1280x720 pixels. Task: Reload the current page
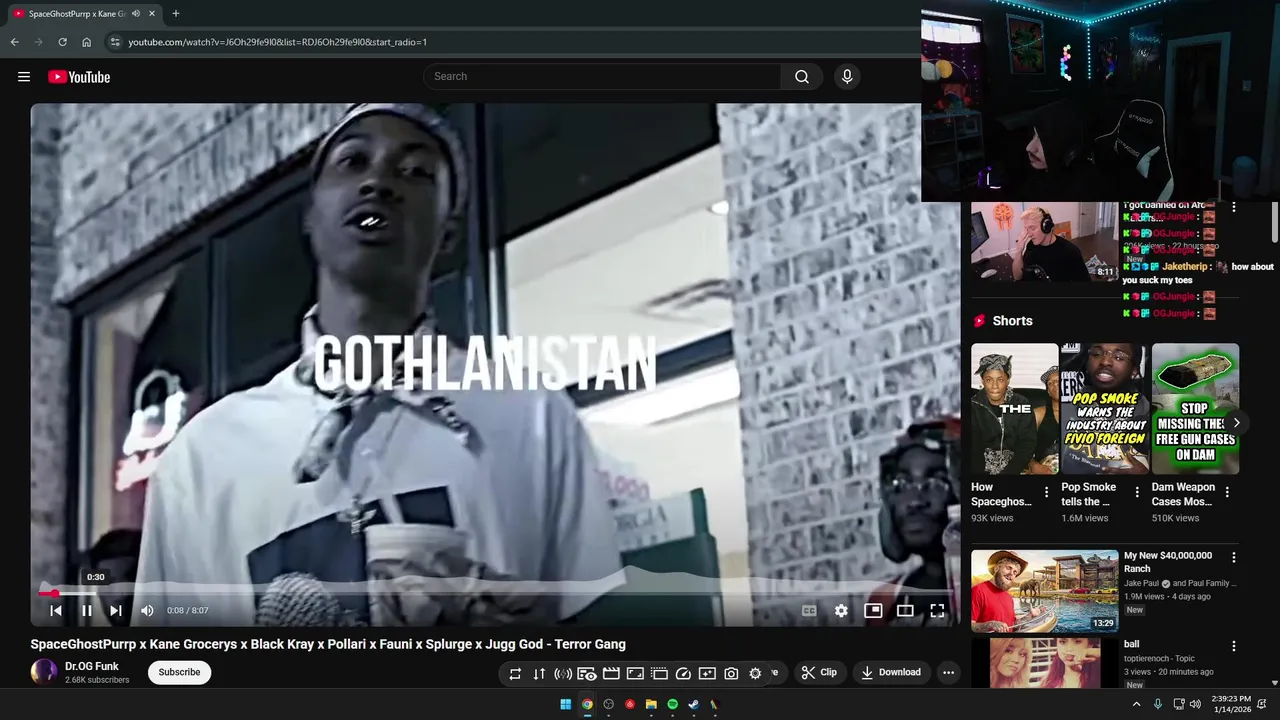(62, 42)
